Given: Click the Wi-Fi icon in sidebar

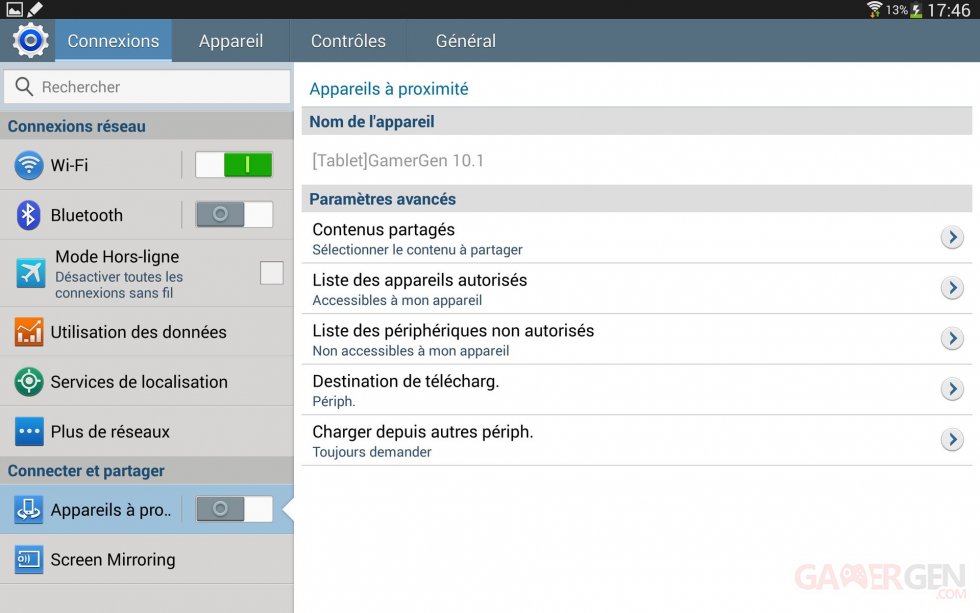Looking at the screenshot, I should pyautogui.click(x=29, y=165).
